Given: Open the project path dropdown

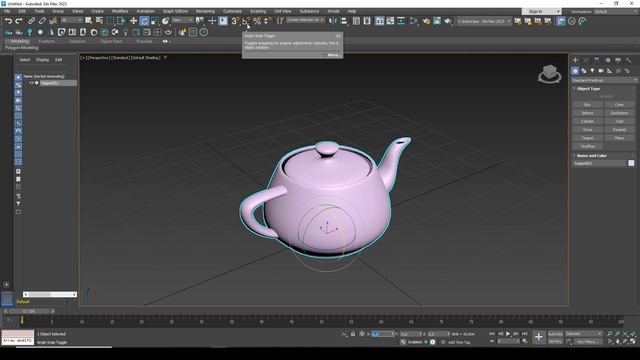Looking at the screenshot, I should (x=484, y=21).
